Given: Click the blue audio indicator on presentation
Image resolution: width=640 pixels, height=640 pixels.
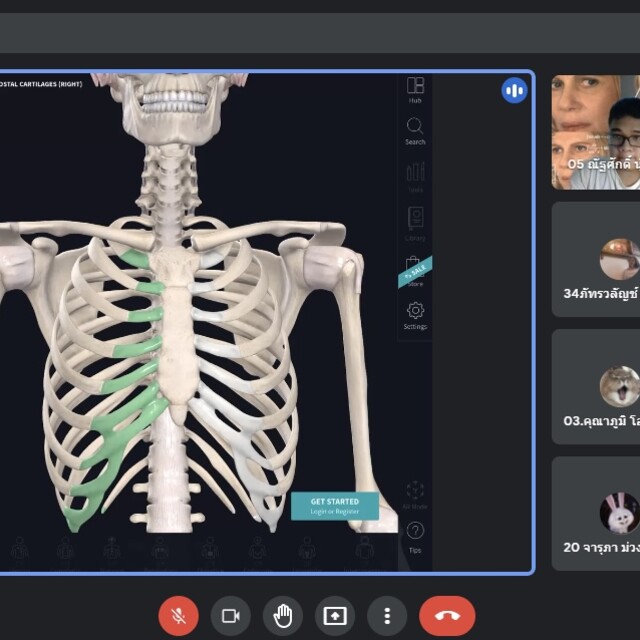Looking at the screenshot, I should click(514, 91).
